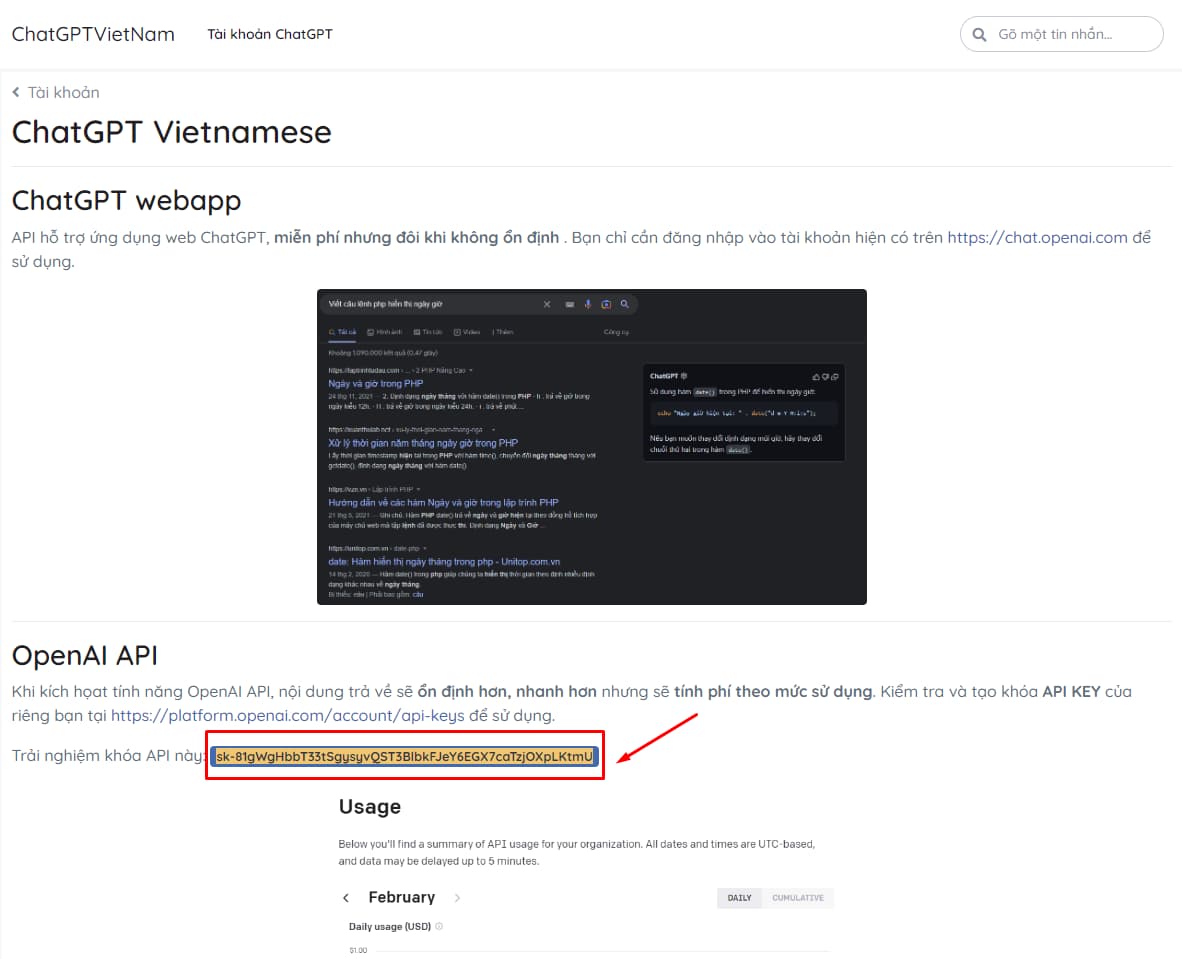Click the ChatGPT Vietnamese page title
The image size is (1182, 959).
point(172,132)
